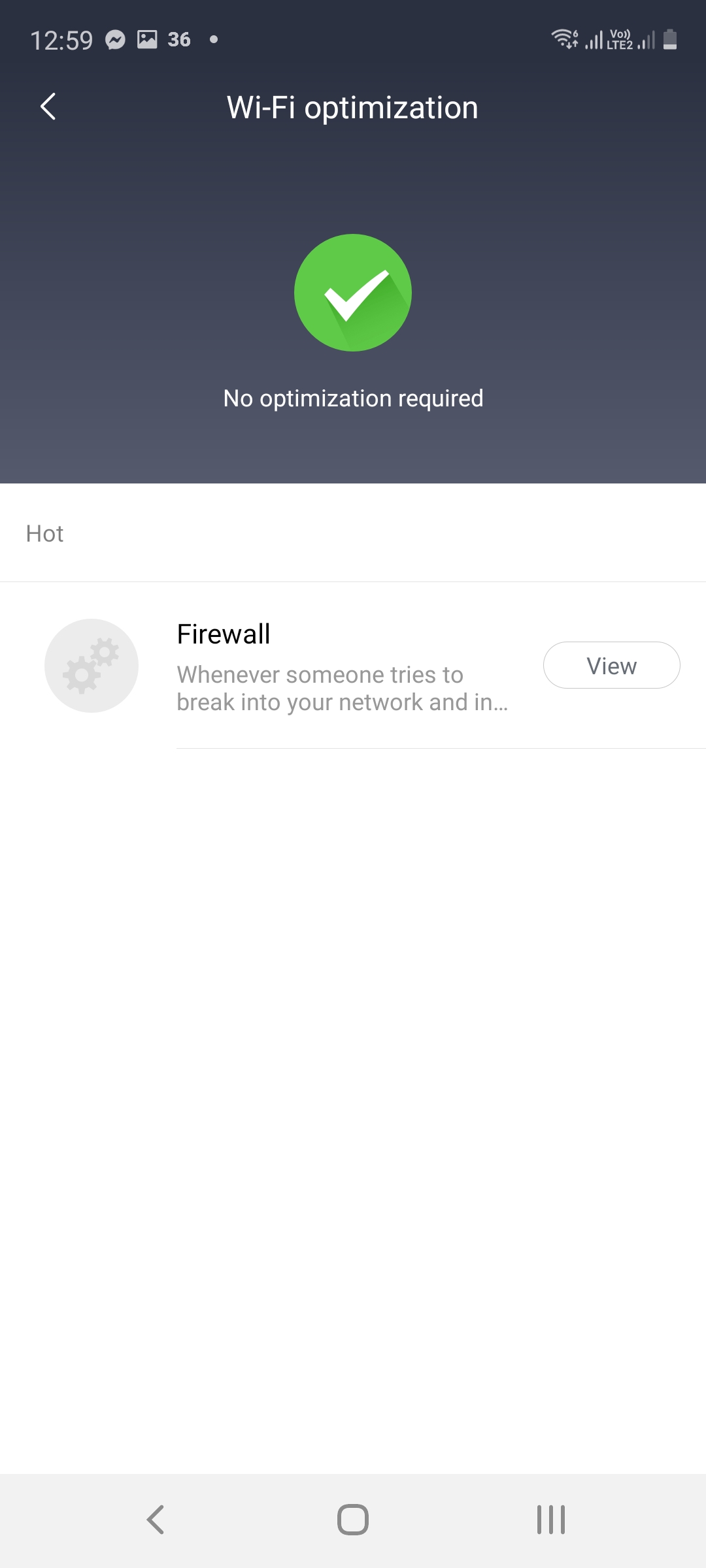Open the Firewall gears icon
Screen dimensions: 706x1568
click(x=92, y=666)
